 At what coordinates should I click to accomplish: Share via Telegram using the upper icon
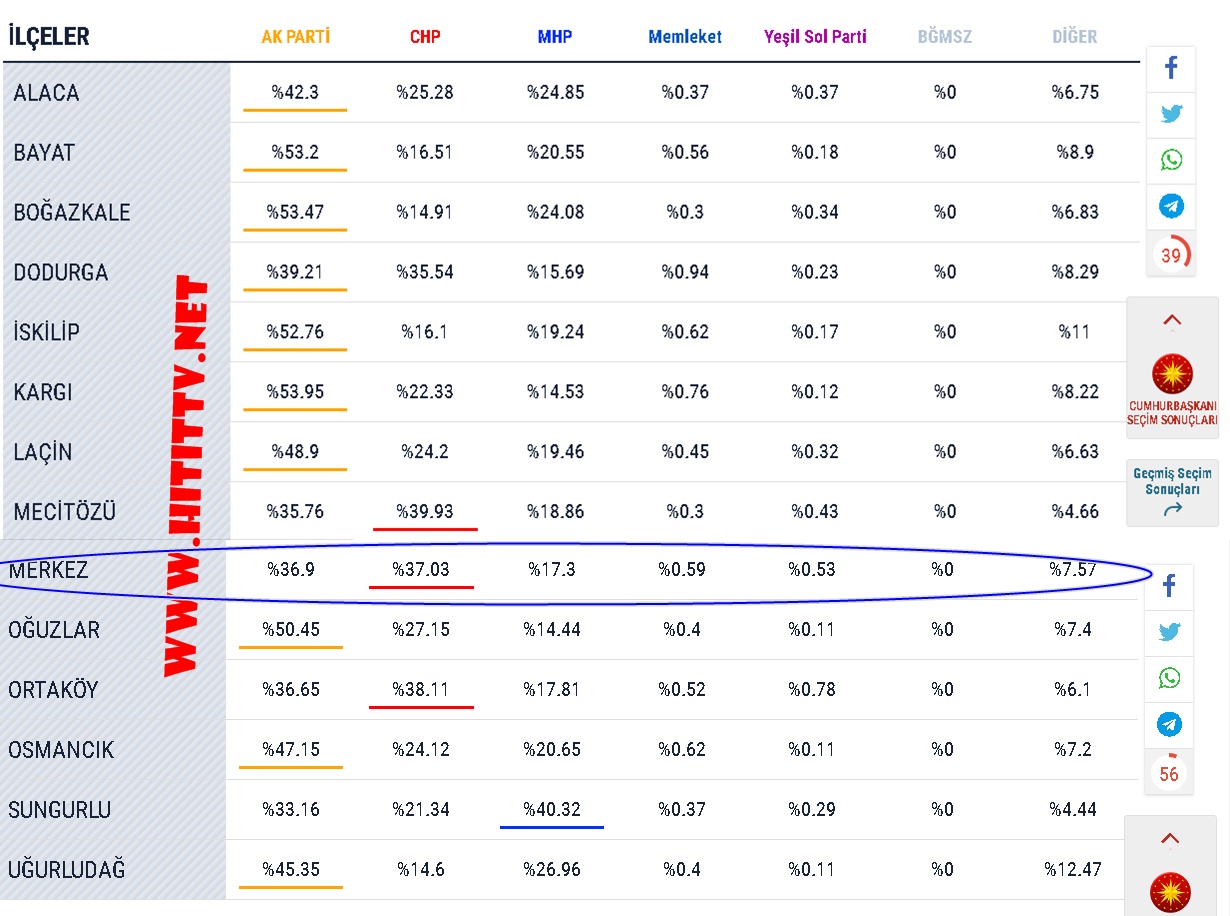[1171, 206]
